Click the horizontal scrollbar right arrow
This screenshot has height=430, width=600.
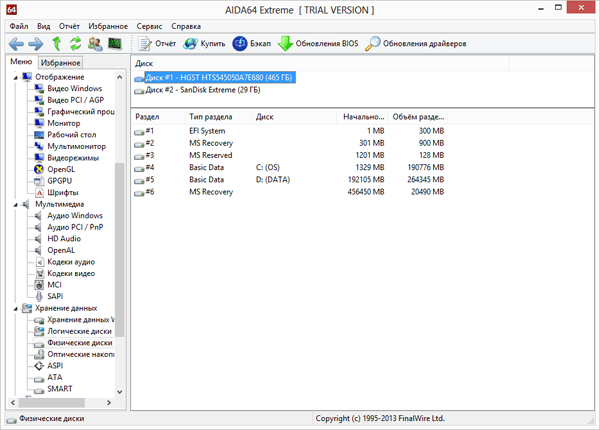pos(109,402)
